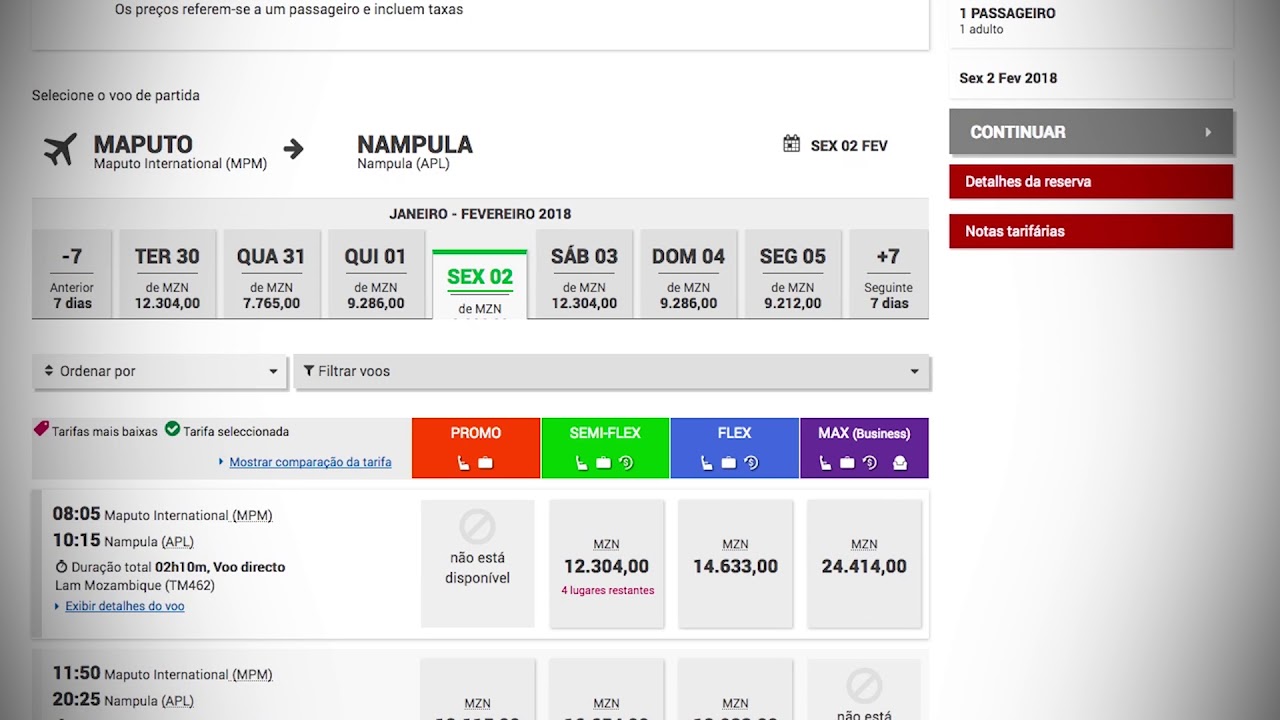Select the 12.304,00 Semi-Flex fare for 08:05 flight
The height and width of the screenshot is (720, 1280).
[x=606, y=565]
